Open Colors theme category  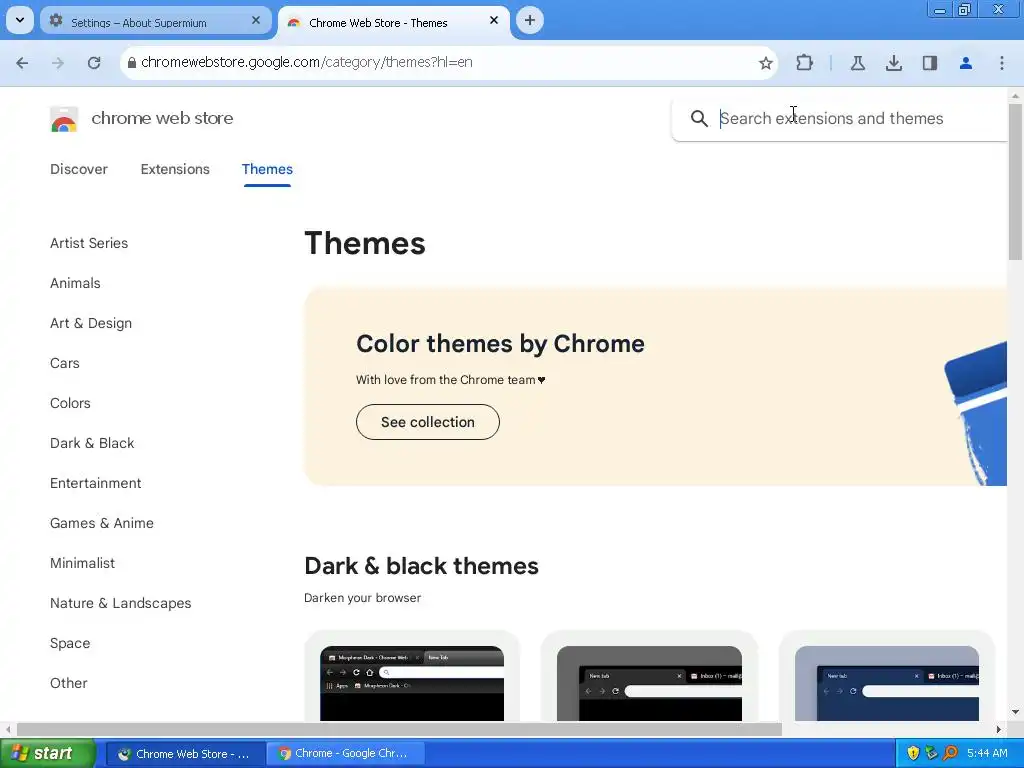point(70,403)
